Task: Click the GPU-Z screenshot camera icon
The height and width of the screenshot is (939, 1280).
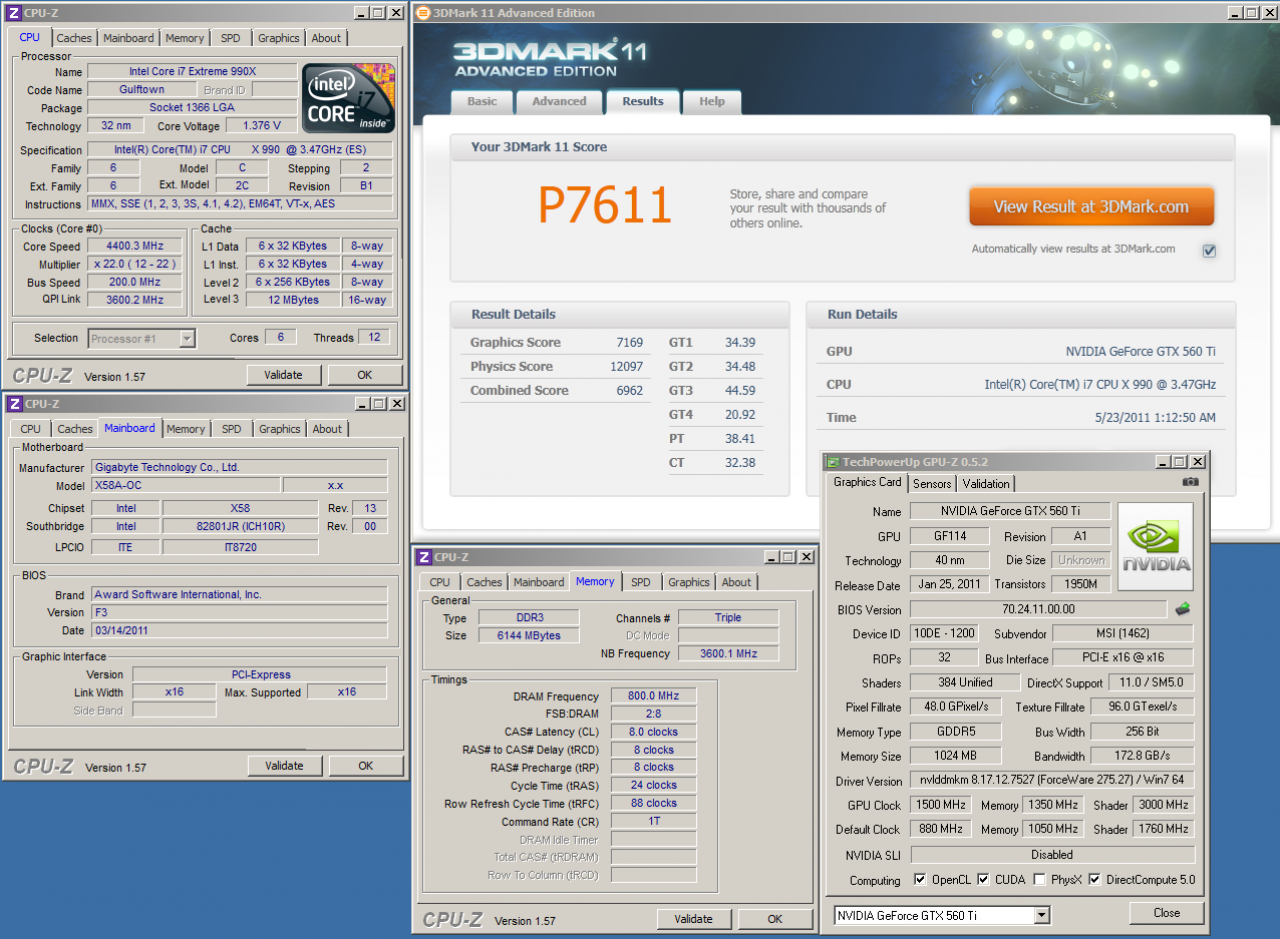Action: tap(1190, 482)
